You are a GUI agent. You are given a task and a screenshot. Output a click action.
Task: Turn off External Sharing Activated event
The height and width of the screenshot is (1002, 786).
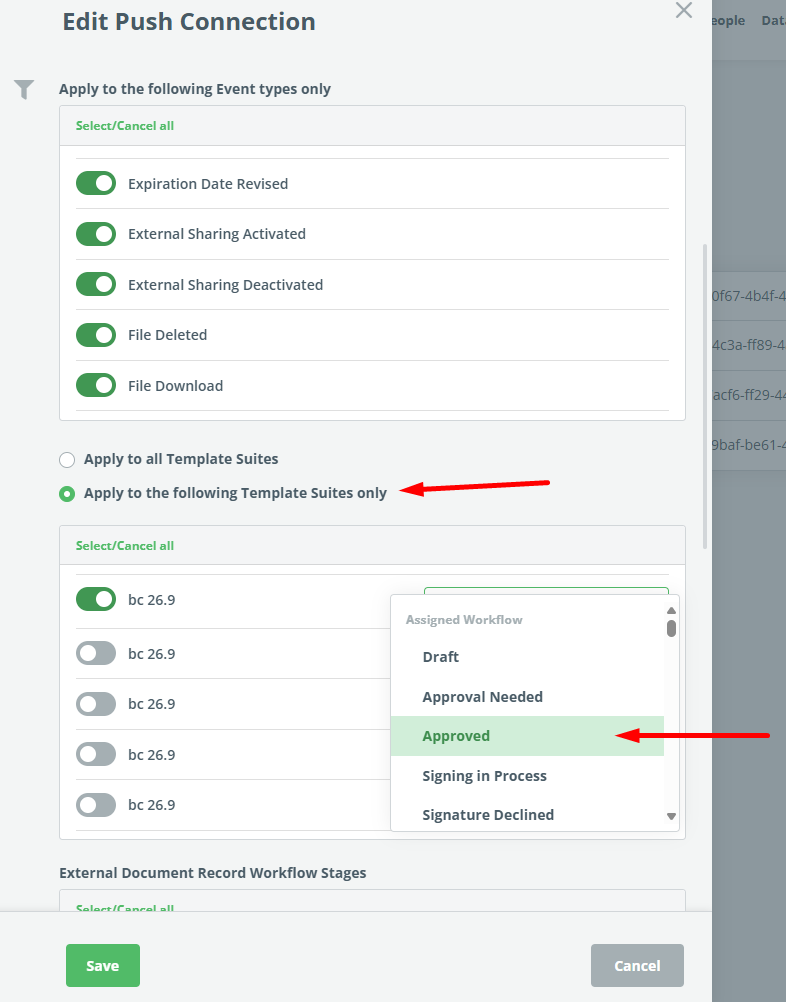coord(96,234)
